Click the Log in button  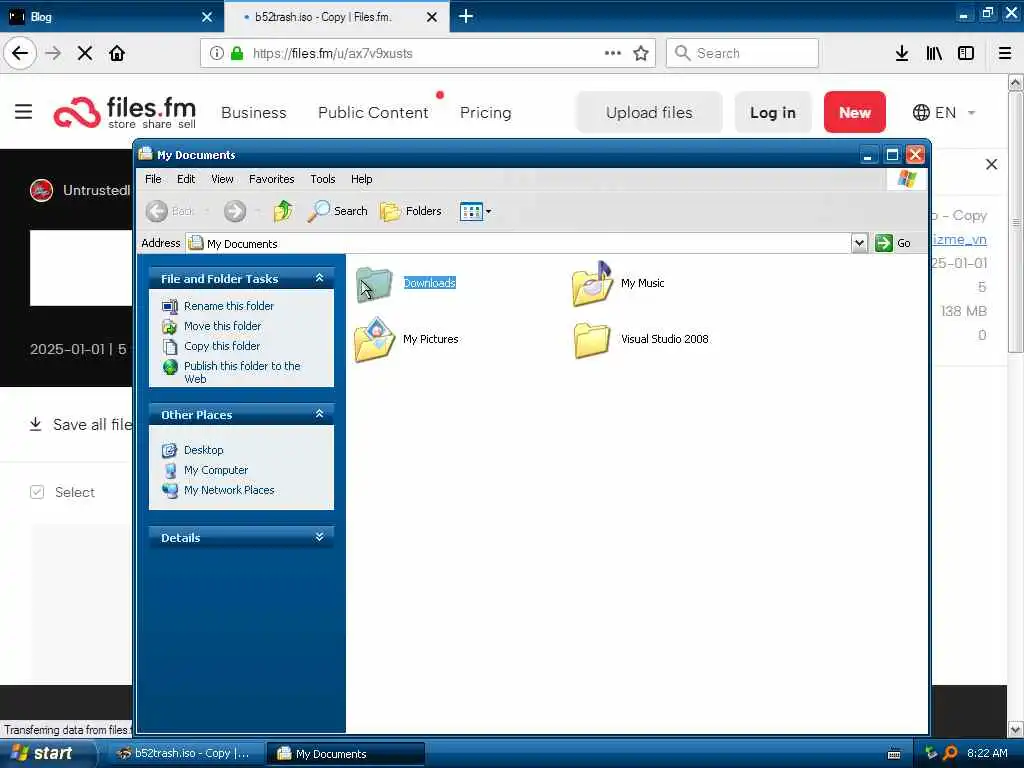coord(773,112)
